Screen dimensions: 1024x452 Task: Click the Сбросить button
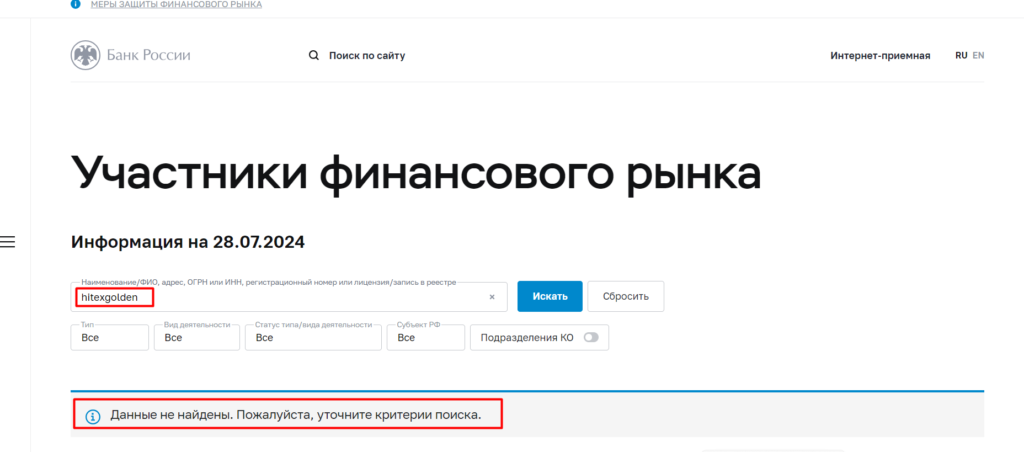(x=626, y=297)
